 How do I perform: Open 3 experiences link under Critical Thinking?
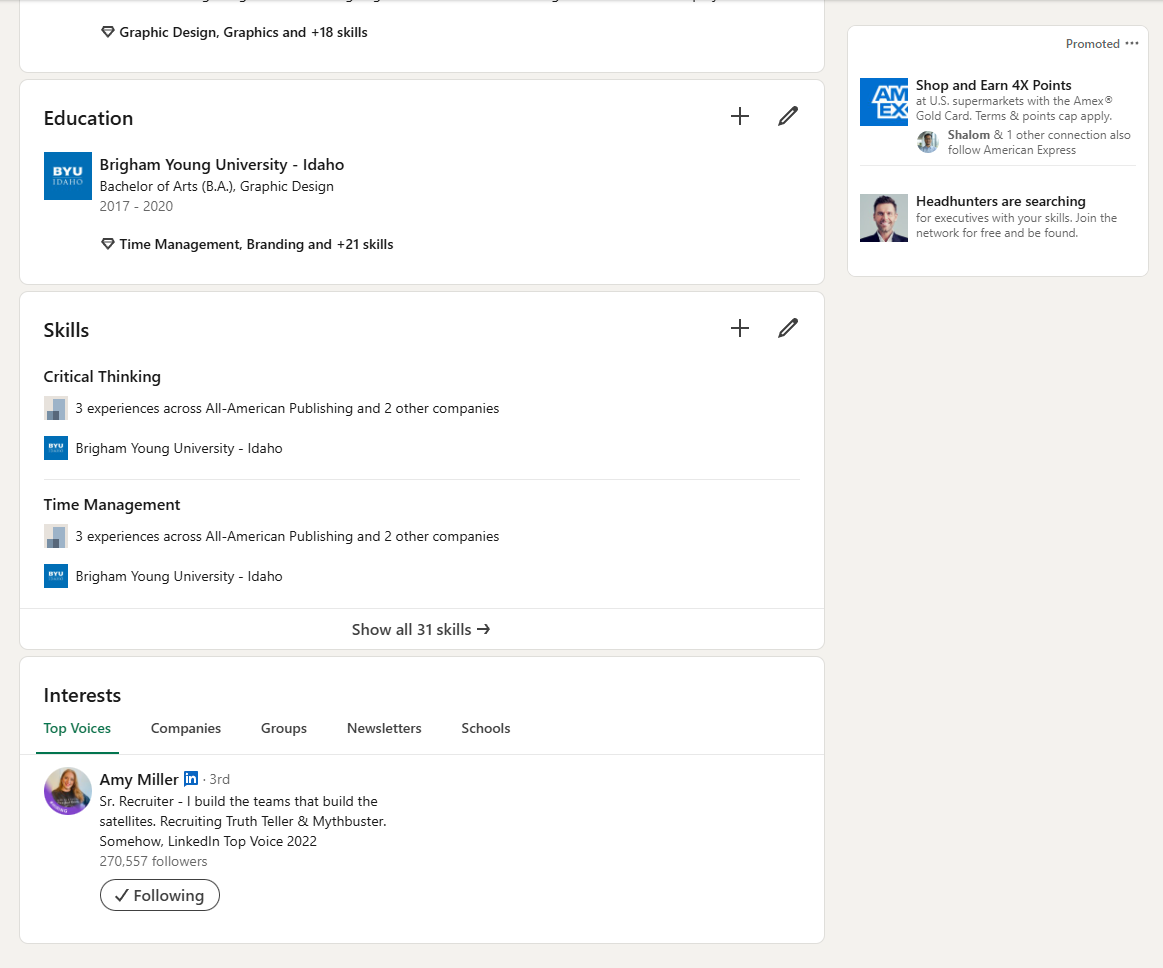287,409
